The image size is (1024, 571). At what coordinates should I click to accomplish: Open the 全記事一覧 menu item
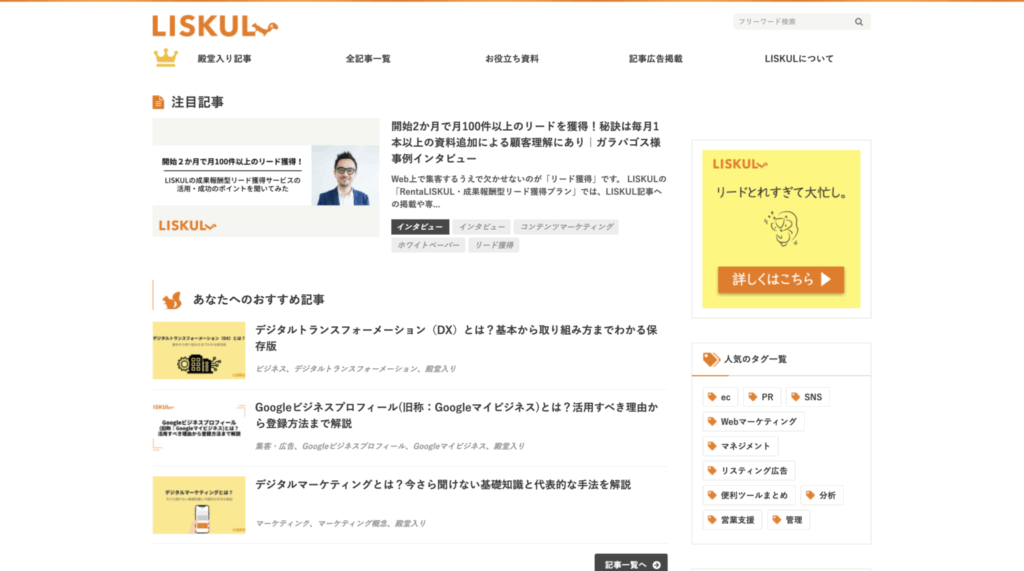(x=368, y=59)
